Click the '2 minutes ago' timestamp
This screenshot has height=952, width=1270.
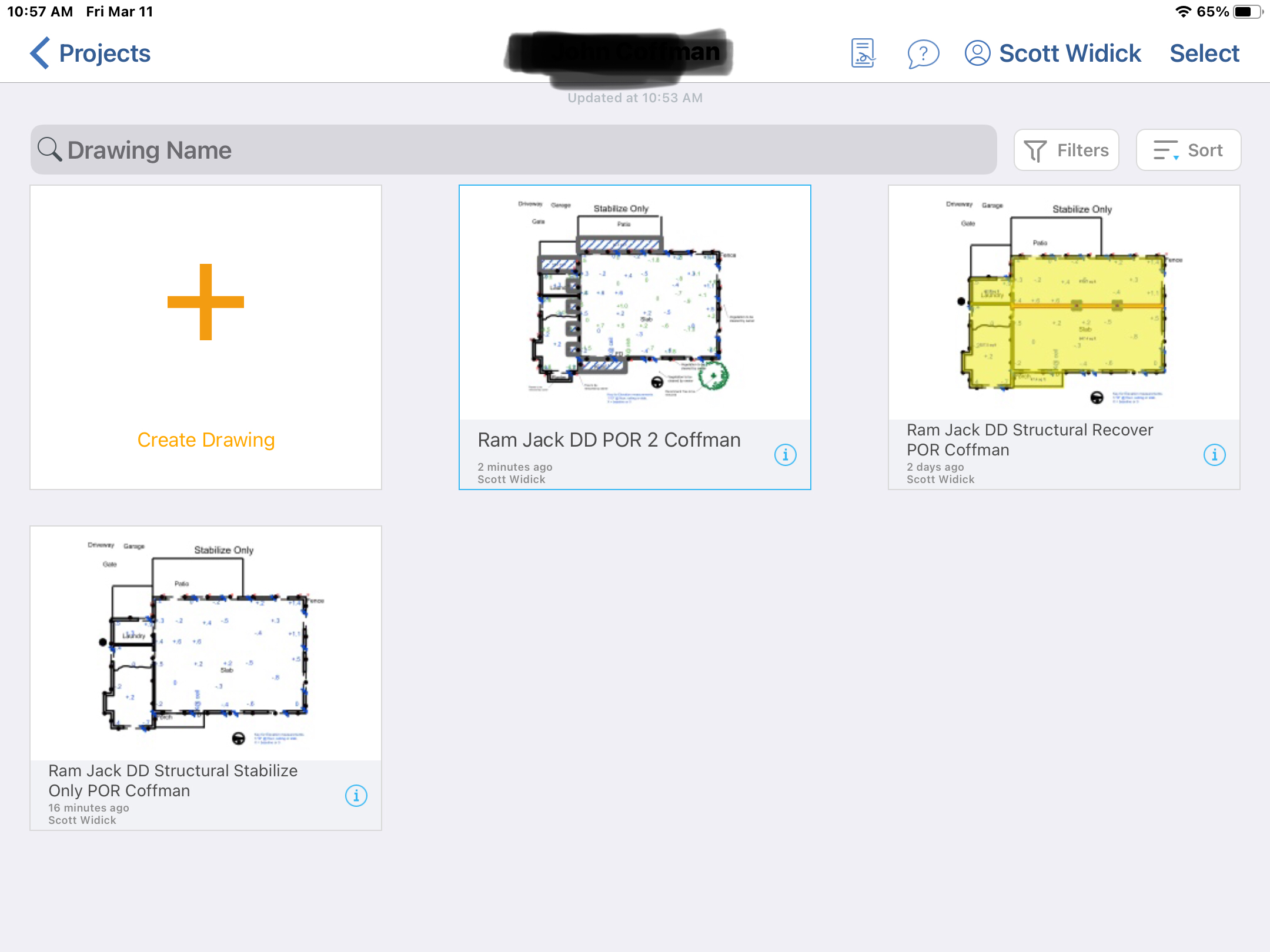tap(515, 467)
